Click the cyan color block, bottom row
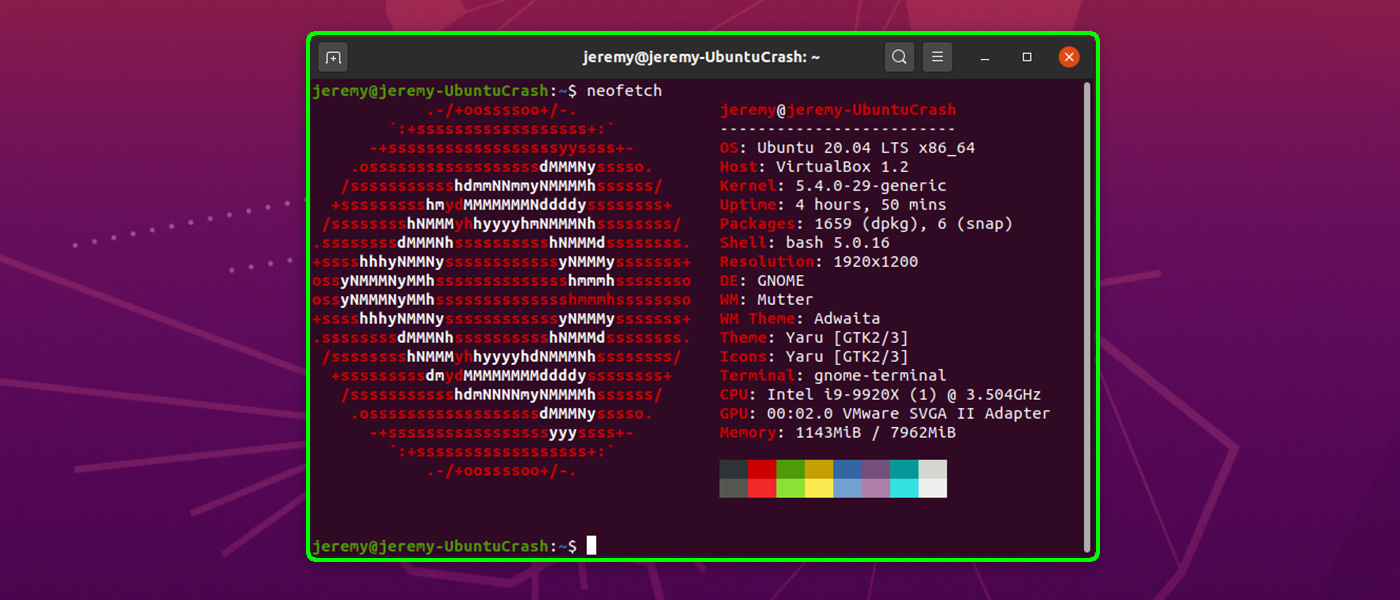 point(904,488)
